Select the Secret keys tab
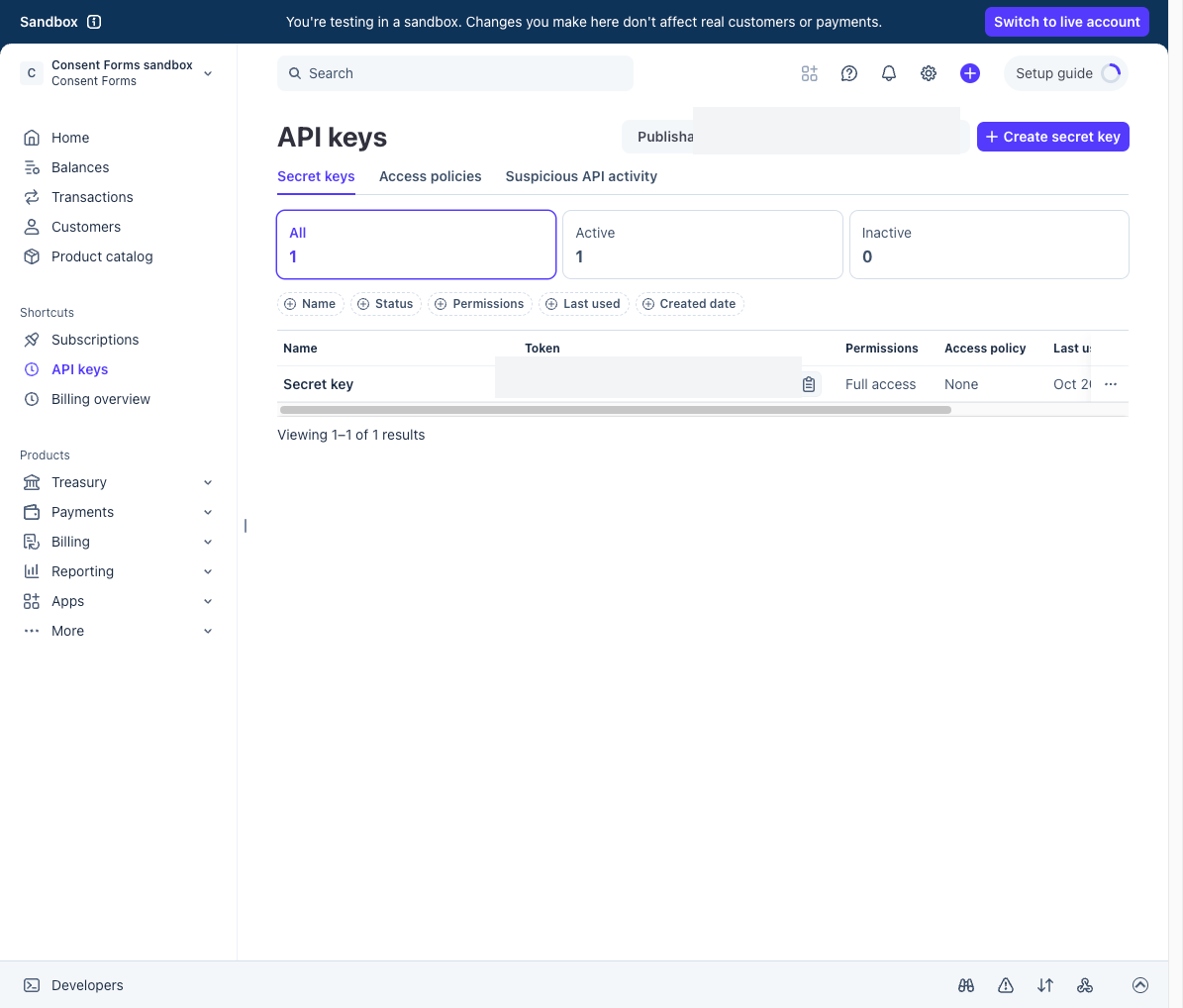This screenshot has height=1008, width=1183. click(316, 176)
